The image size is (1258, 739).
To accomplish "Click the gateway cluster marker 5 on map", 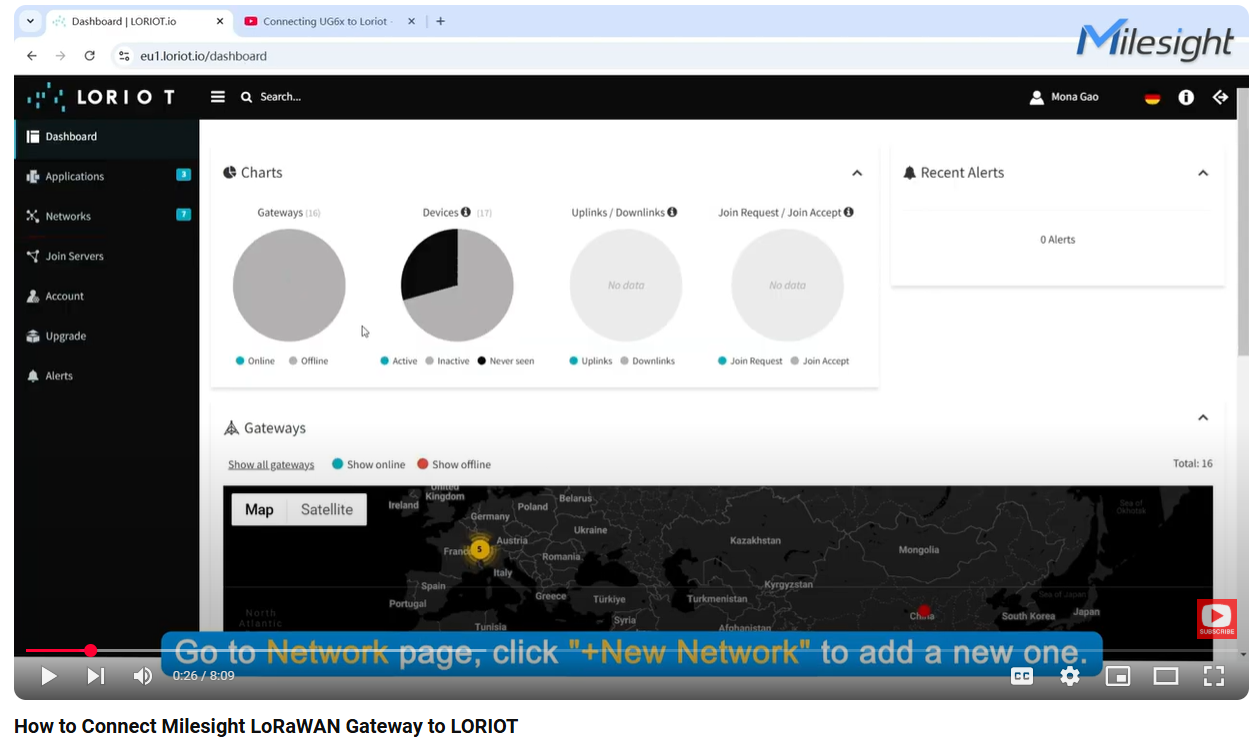I will pyautogui.click(x=480, y=549).
